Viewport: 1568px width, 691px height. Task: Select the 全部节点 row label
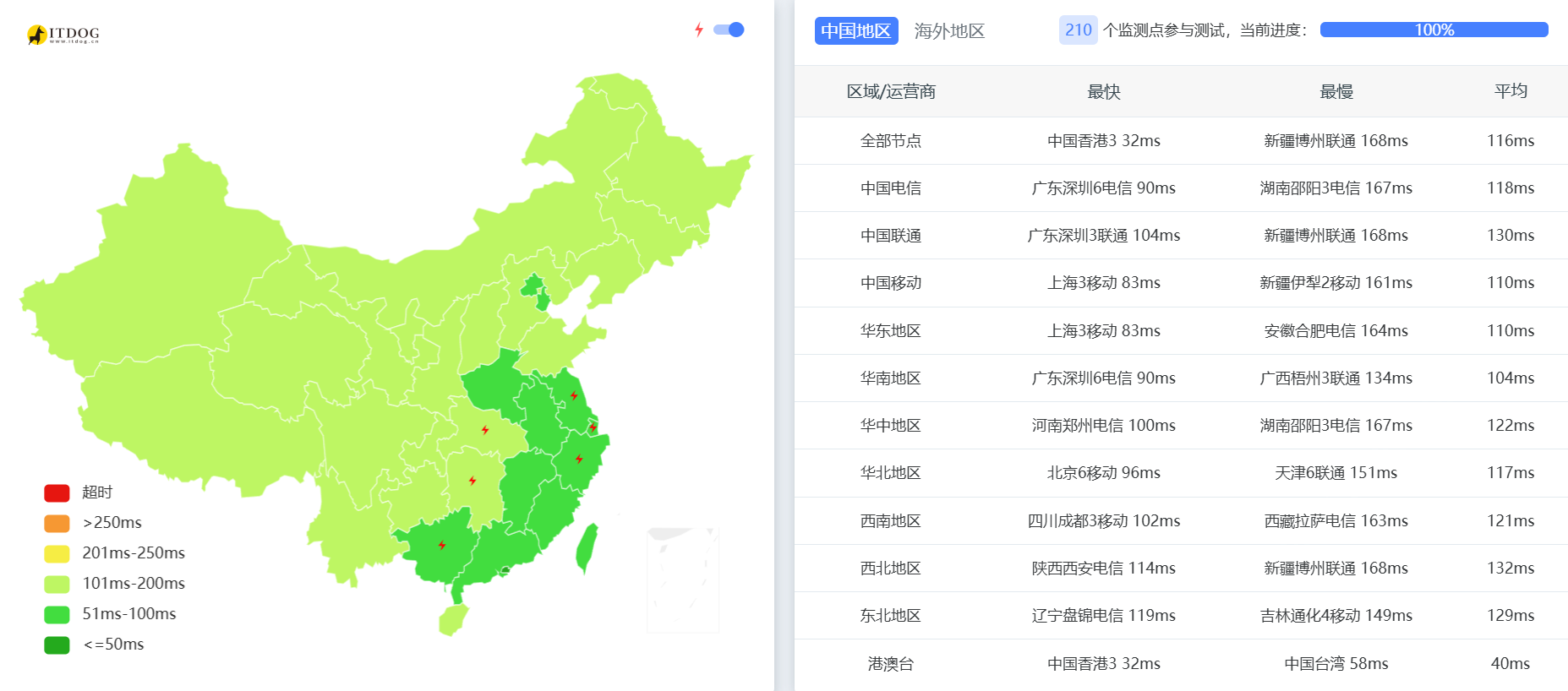[891, 141]
